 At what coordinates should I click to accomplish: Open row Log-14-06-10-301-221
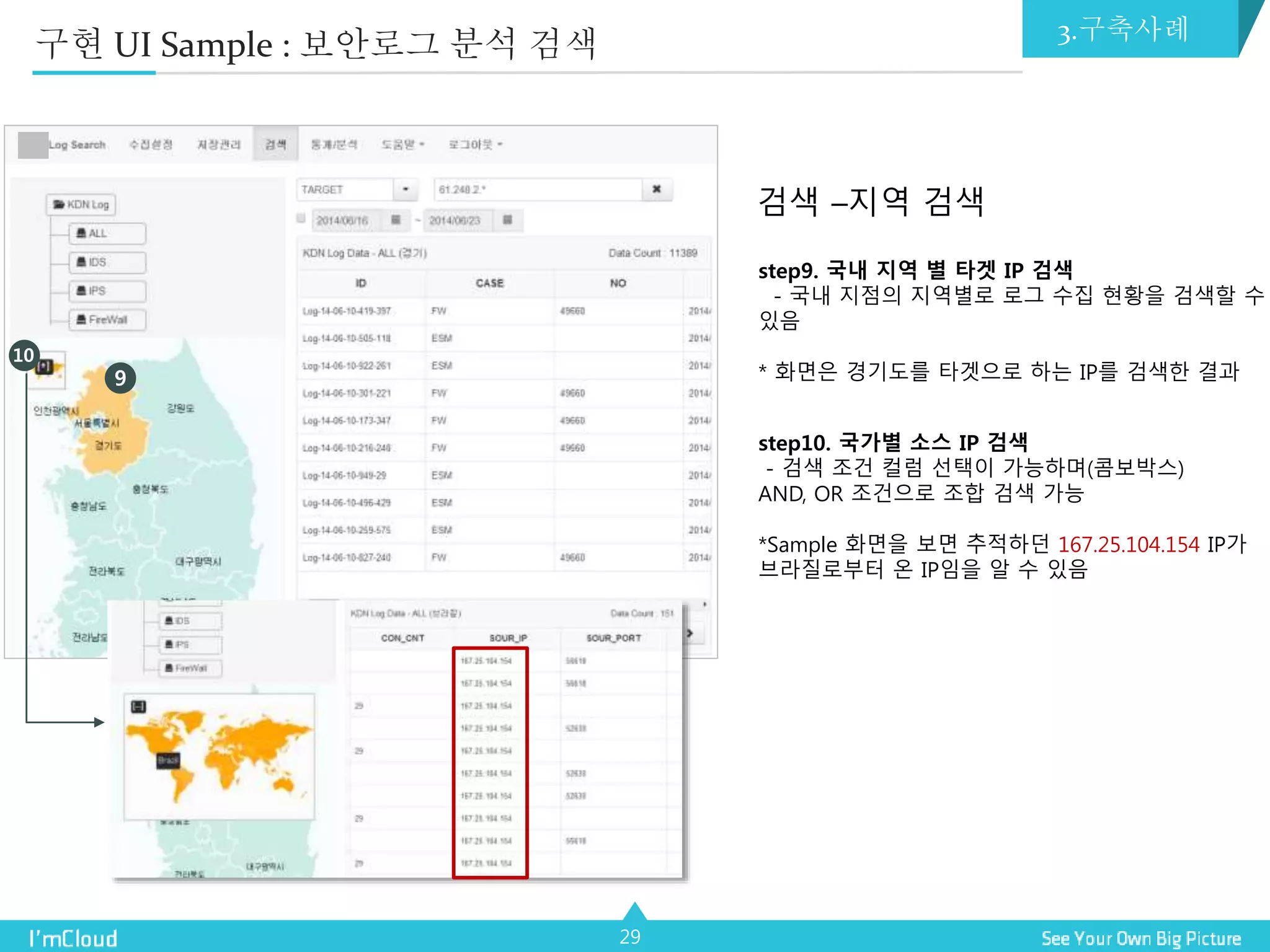coord(504,393)
